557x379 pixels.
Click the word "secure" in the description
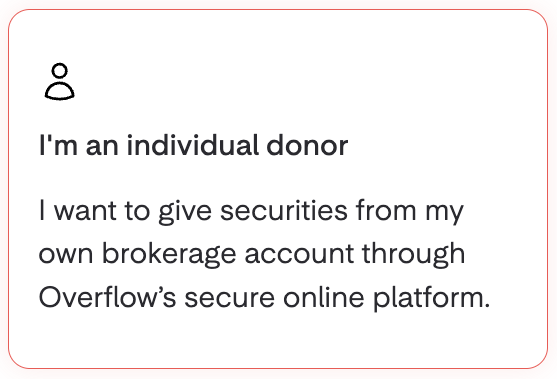coord(229,298)
